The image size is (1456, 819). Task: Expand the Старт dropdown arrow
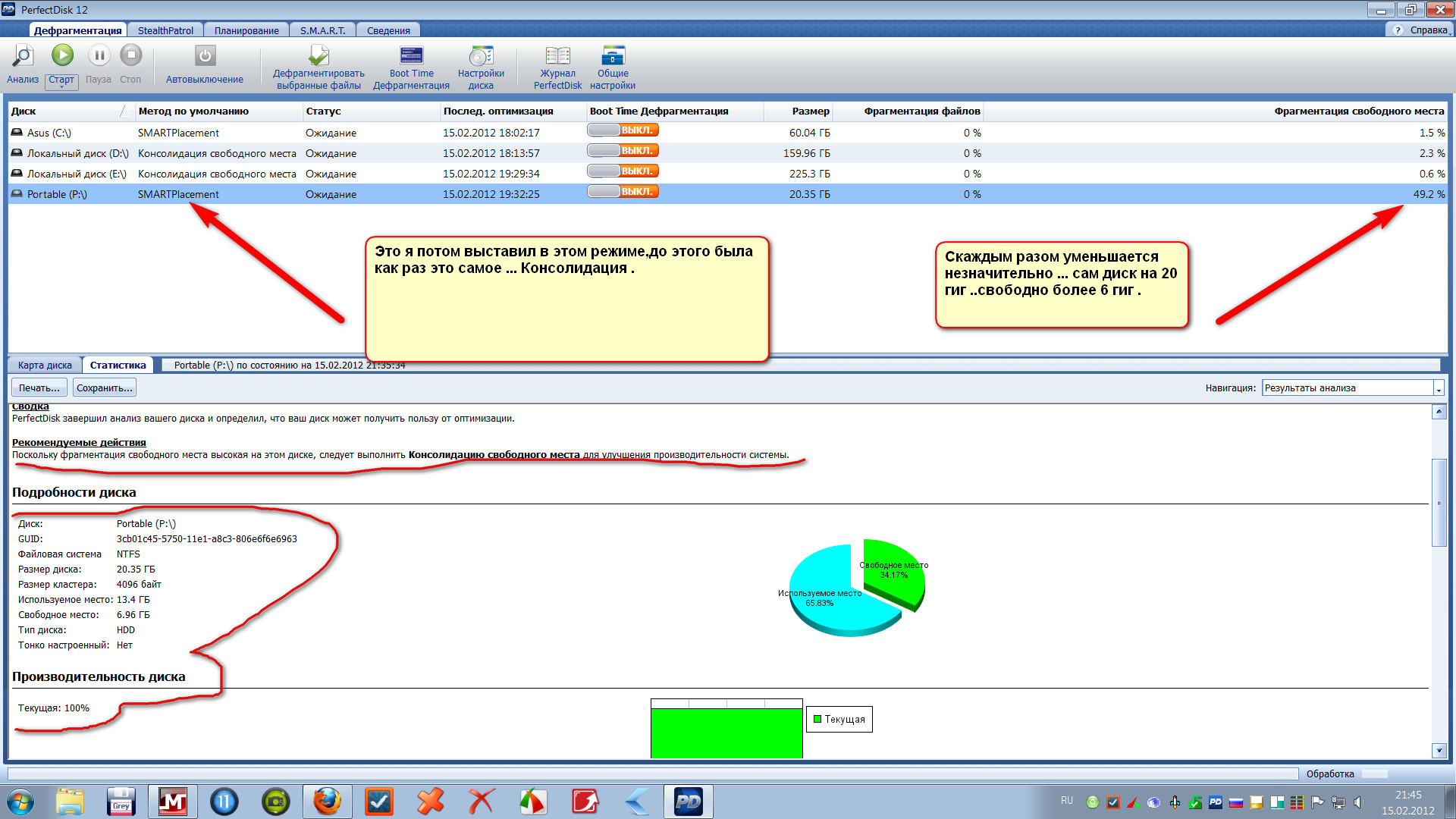[x=62, y=87]
